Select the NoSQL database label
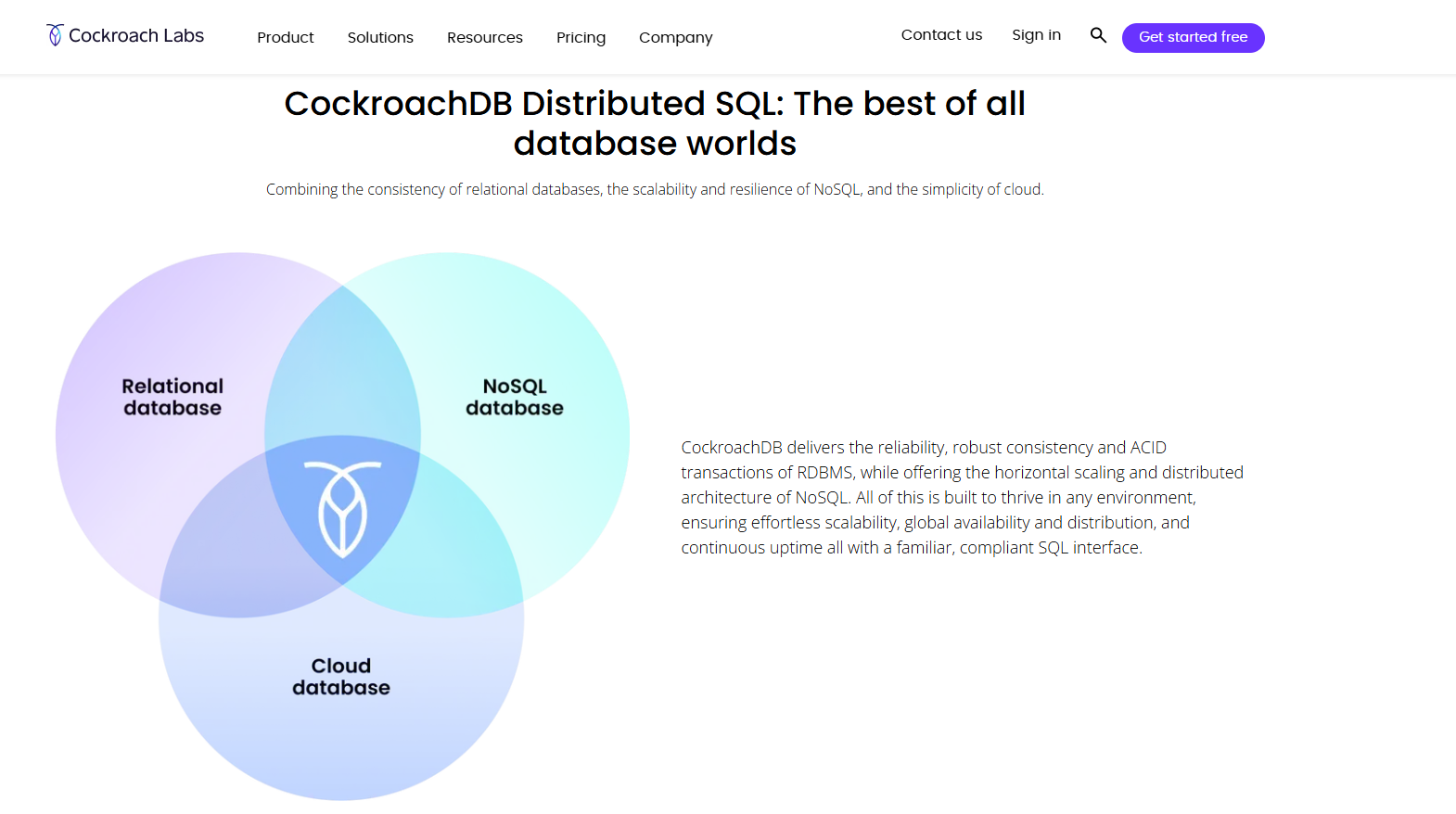 coord(515,397)
